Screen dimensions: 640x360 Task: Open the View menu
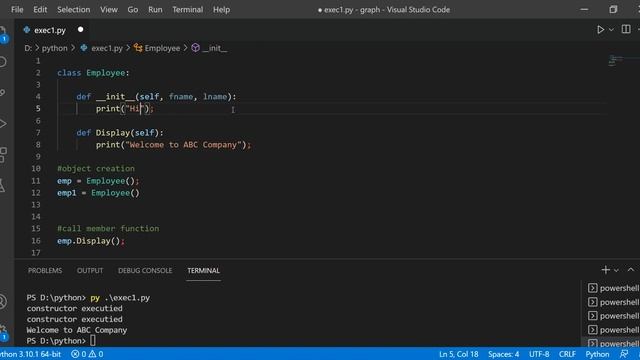tap(109, 9)
